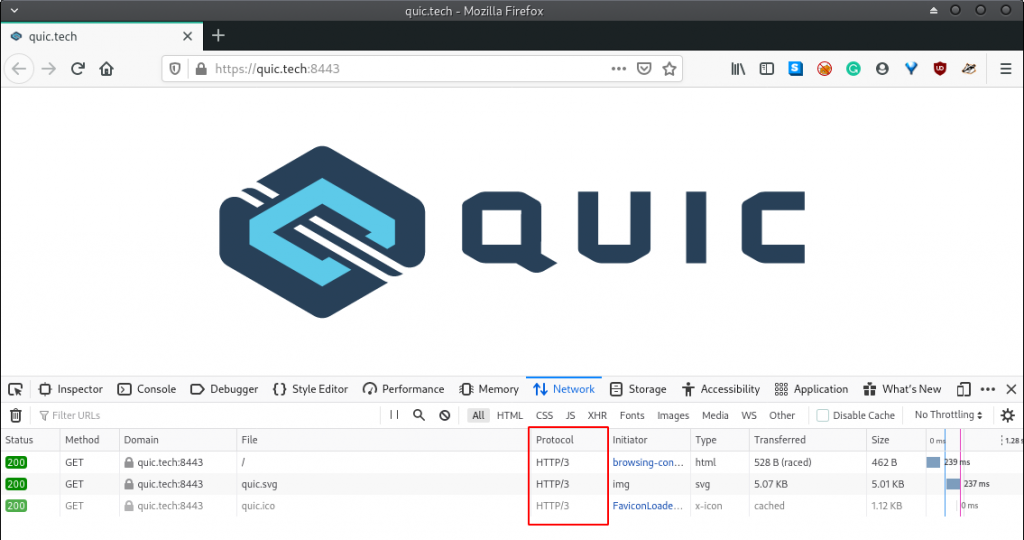Open the No Throttling dropdown
The height and width of the screenshot is (540, 1024).
(948, 415)
